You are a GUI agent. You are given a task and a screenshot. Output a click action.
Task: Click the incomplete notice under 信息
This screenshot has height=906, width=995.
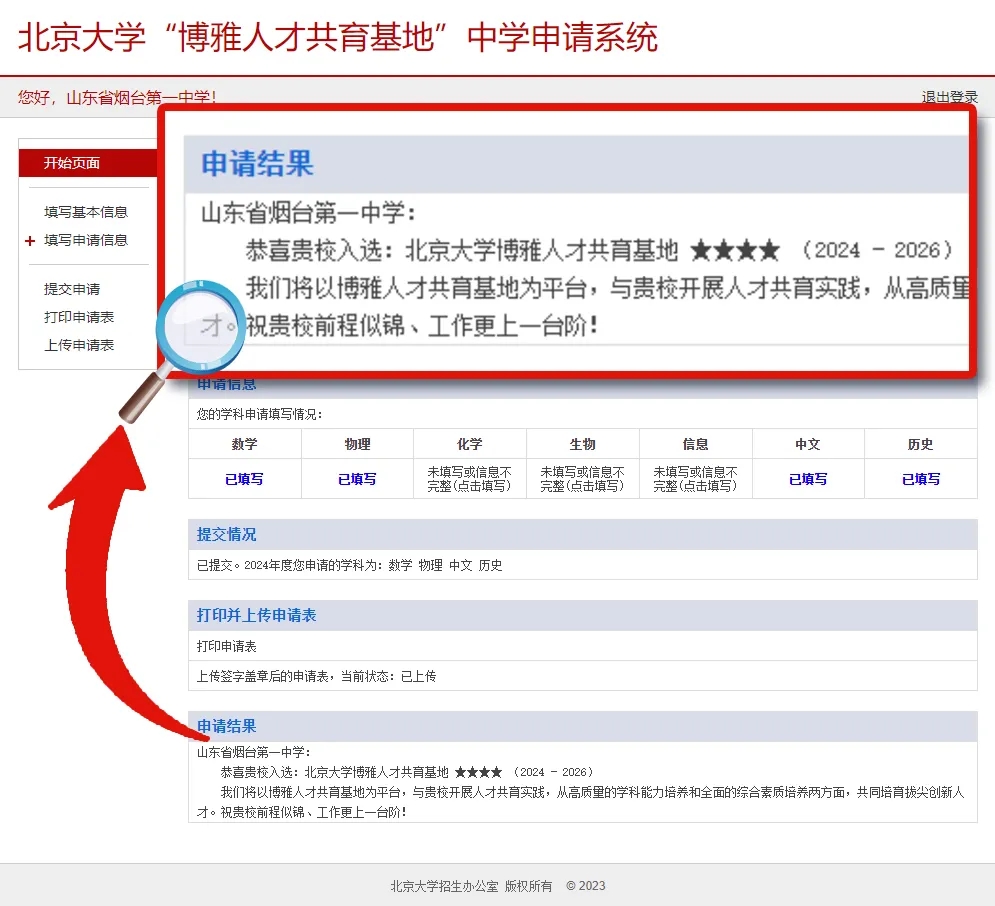[x=695, y=479]
